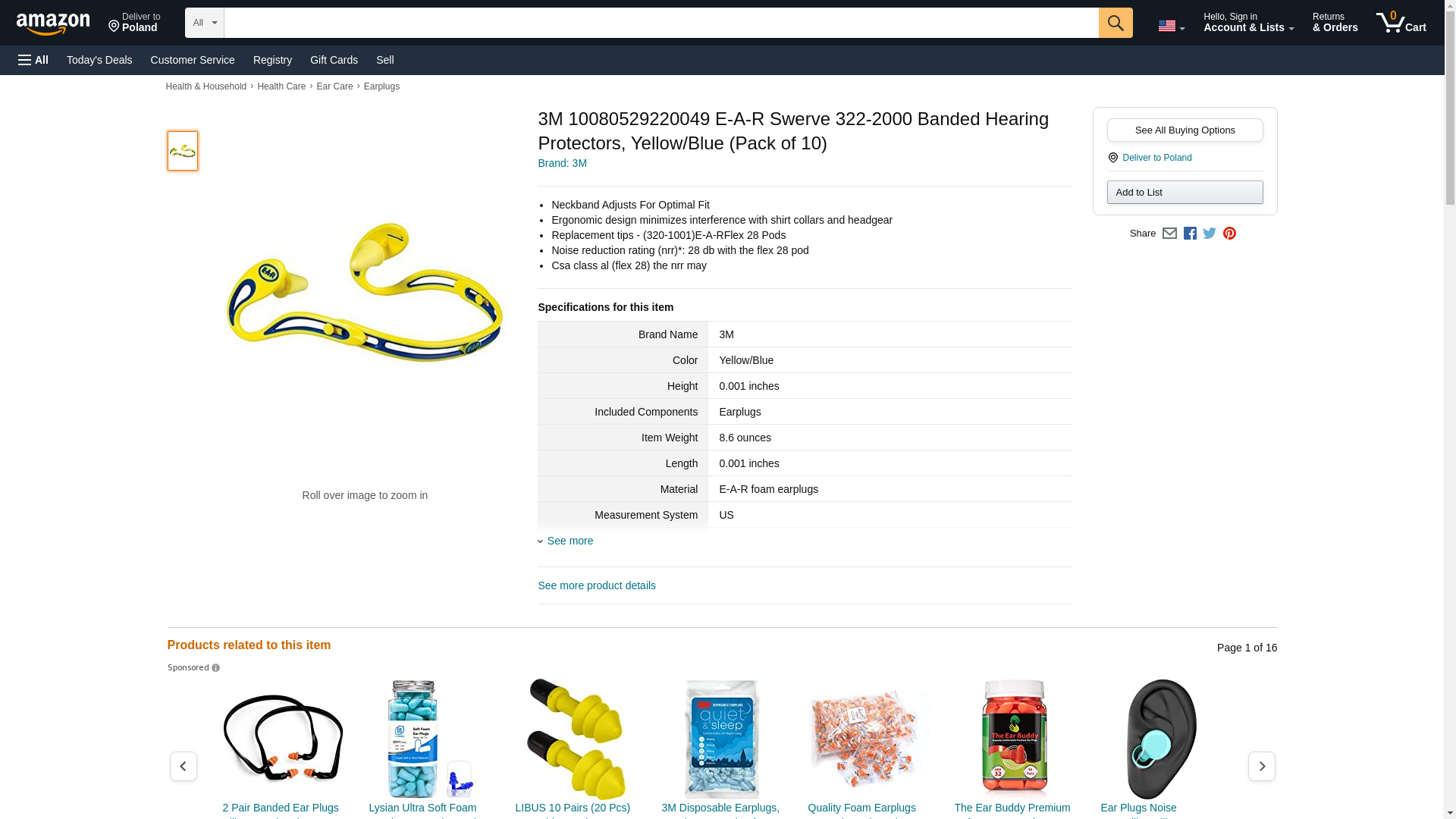Open Today's Deals in navigation bar
Viewport: 1456px width, 819px height.
[99, 60]
